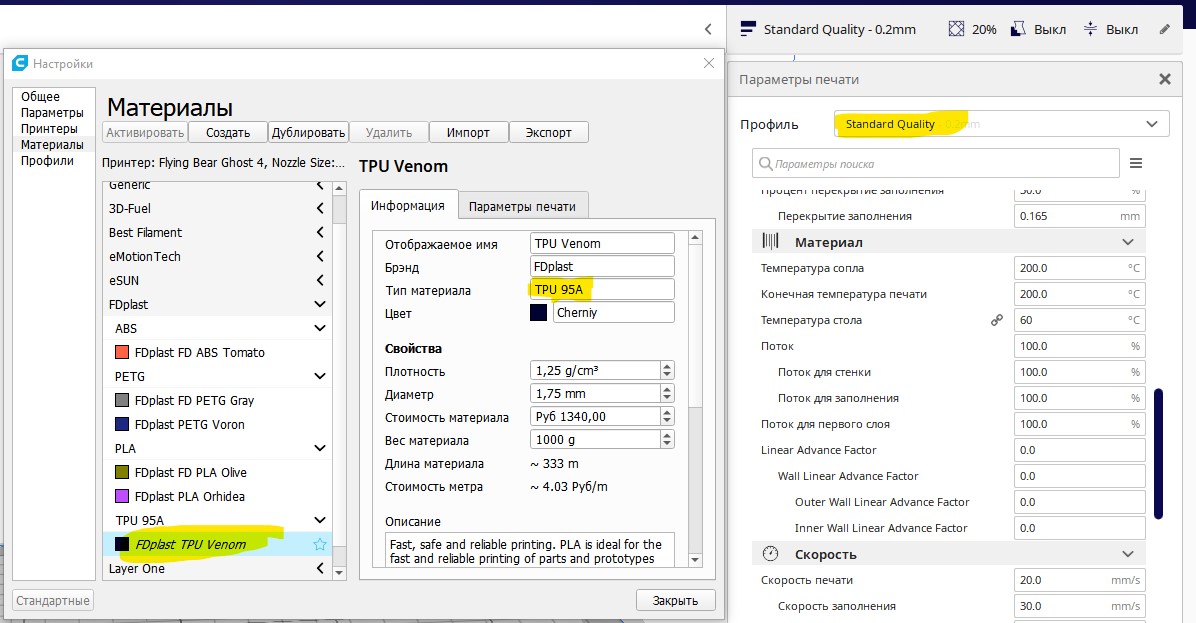
Task: Click the Импорт button
Action: pyautogui.click(x=468, y=133)
